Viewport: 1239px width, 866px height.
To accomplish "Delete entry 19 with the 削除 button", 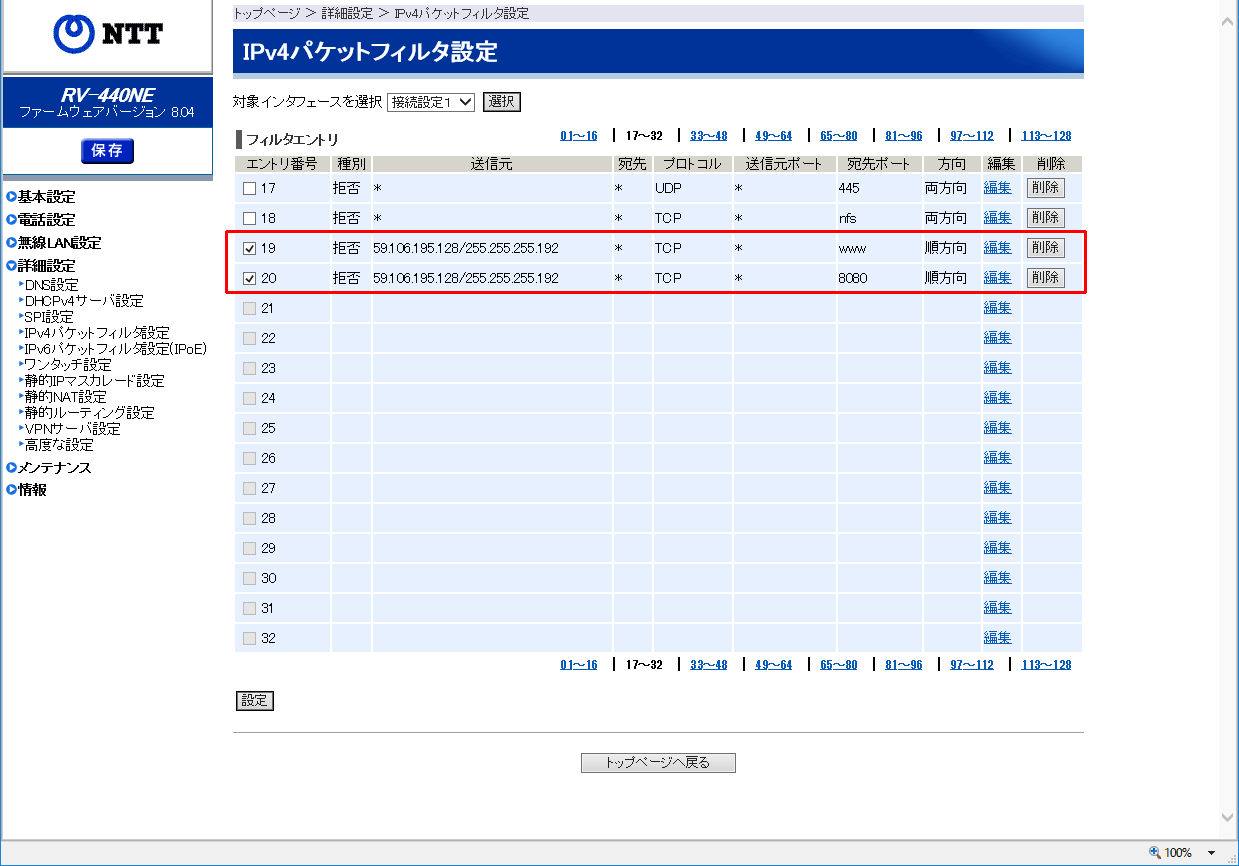I will (1046, 248).
